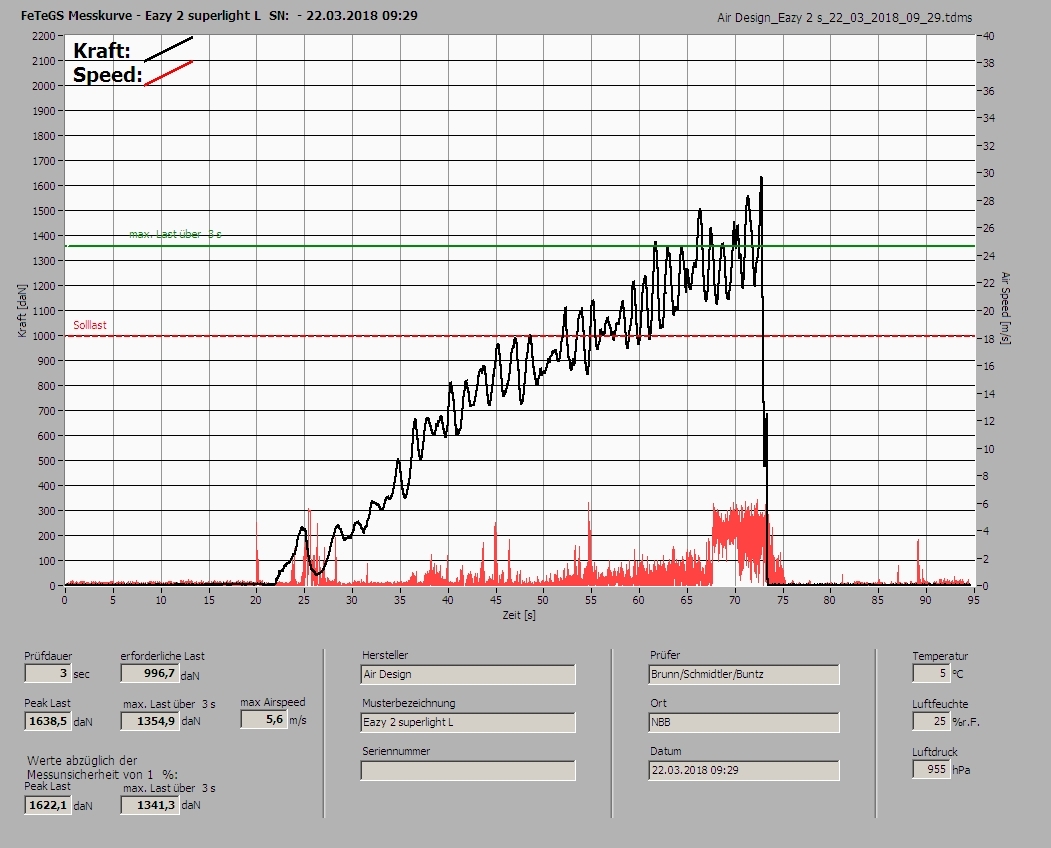Click the 40 tick on the Air Speed axis
The height and width of the screenshot is (848, 1051).
(x=989, y=36)
